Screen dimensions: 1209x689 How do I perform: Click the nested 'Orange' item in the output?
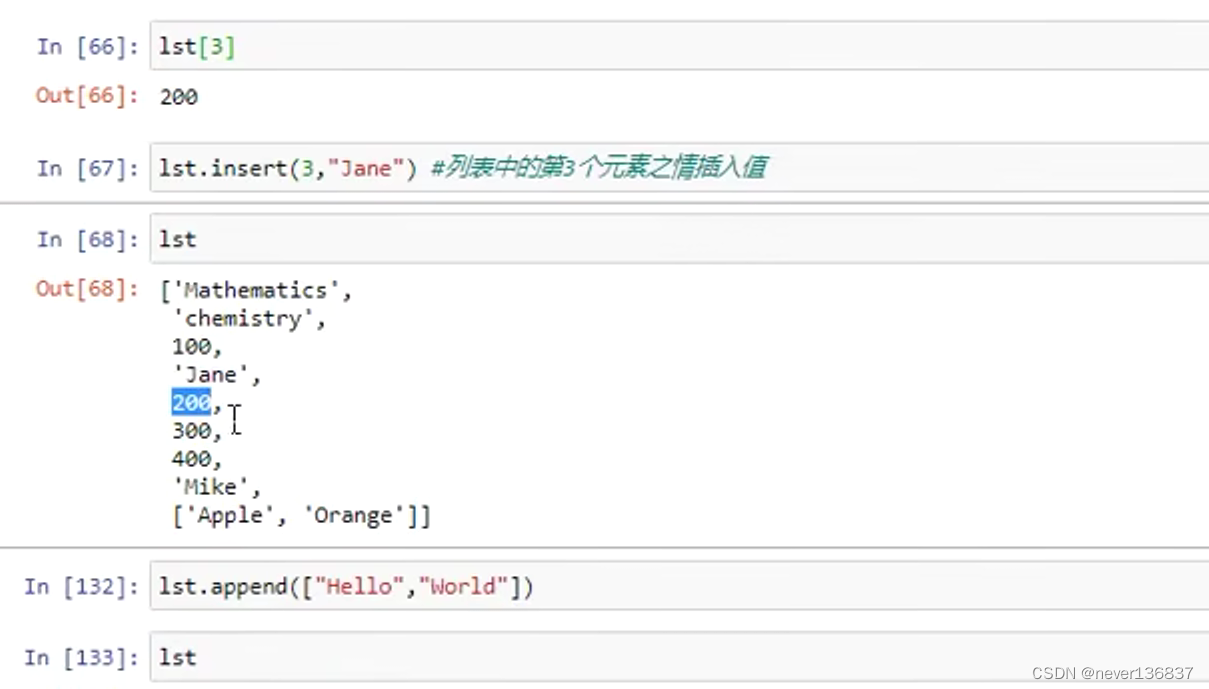click(355, 516)
